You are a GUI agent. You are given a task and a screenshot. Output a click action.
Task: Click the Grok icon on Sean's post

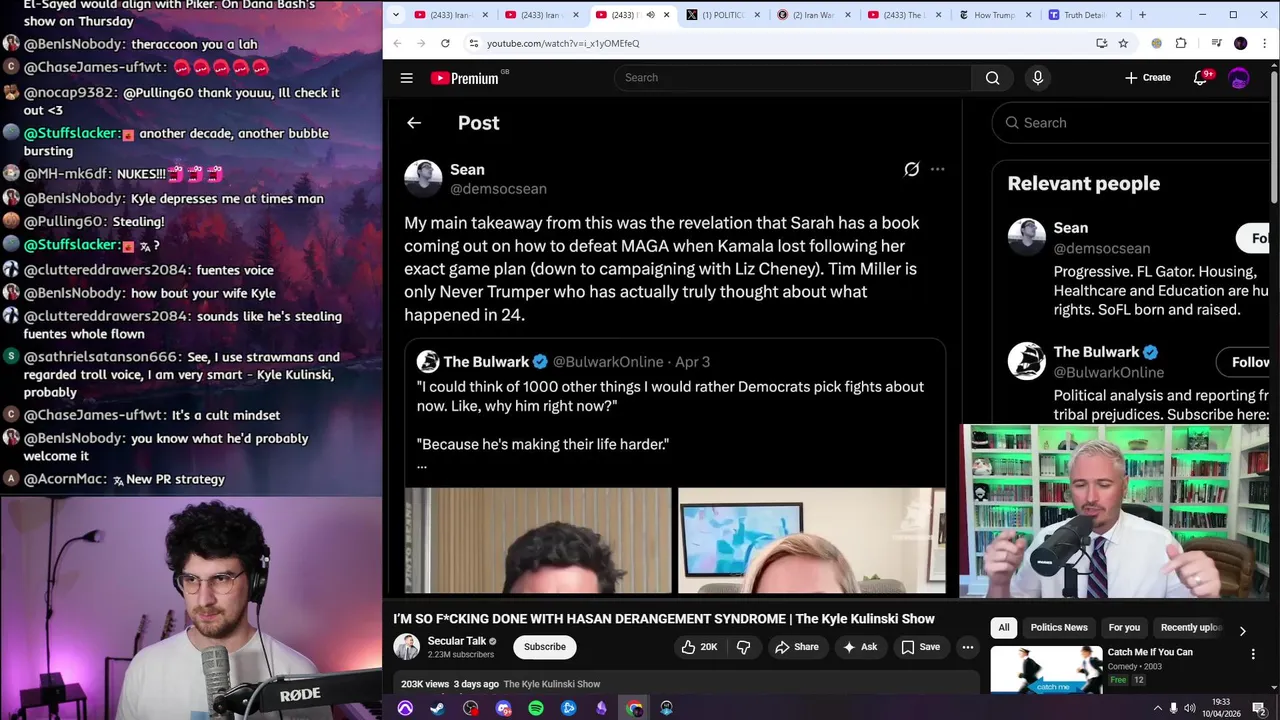coord(911,169)
